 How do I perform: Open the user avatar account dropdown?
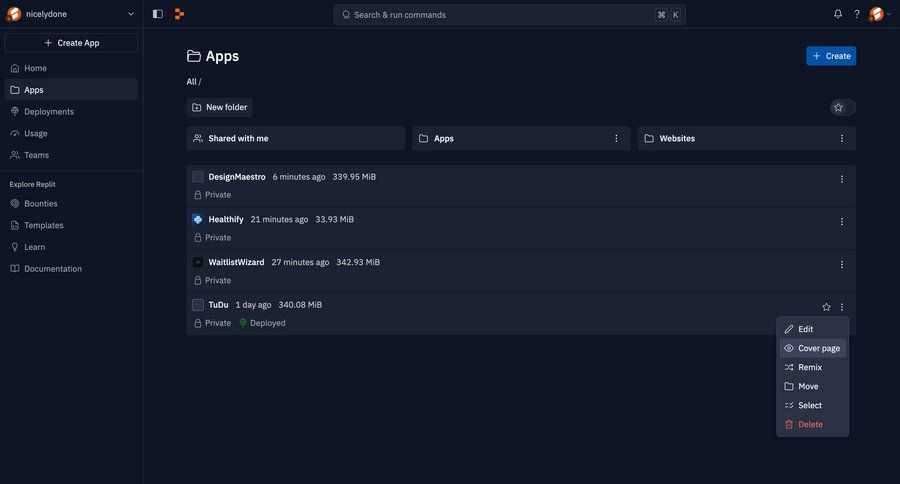[x=880, y=14]
